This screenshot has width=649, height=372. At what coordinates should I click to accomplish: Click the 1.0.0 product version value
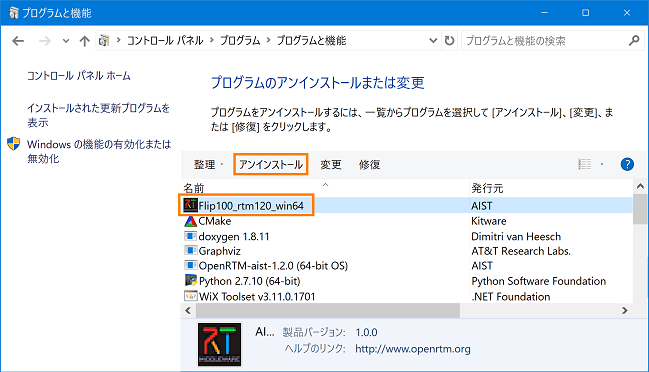pyautogui.click(x=366, y=333)
